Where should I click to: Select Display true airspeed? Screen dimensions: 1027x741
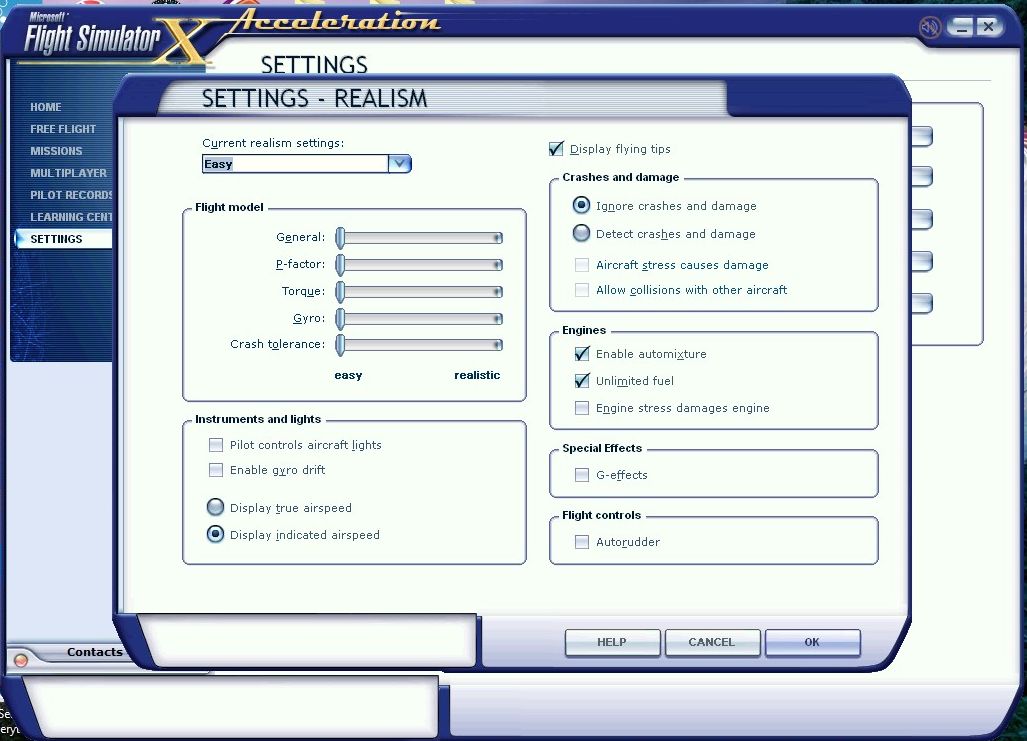215,507
